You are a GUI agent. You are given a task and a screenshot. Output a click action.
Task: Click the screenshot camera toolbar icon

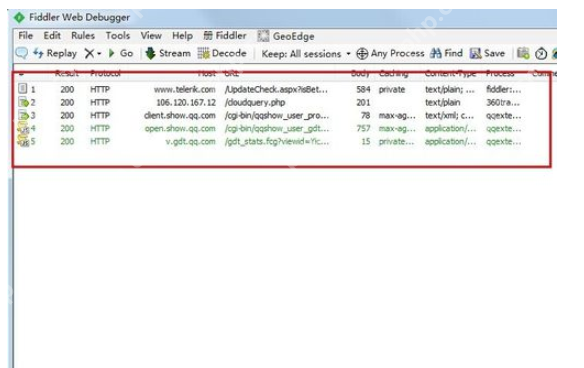[x=523, y=53]
